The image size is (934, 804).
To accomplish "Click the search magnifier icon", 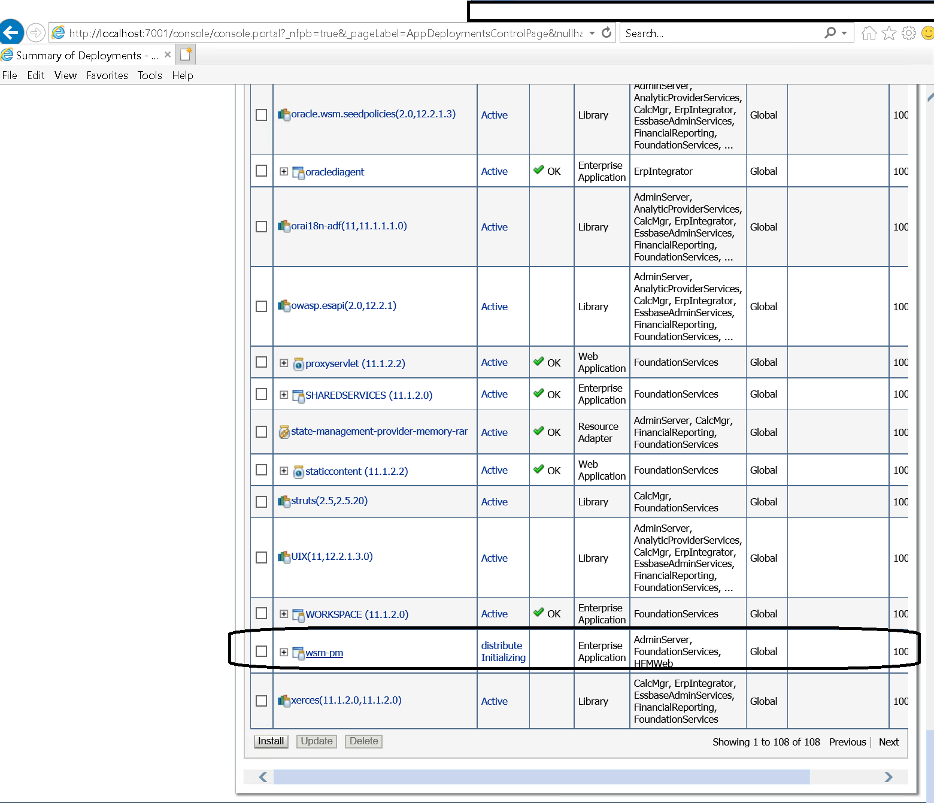I will (x=830, y=33).
